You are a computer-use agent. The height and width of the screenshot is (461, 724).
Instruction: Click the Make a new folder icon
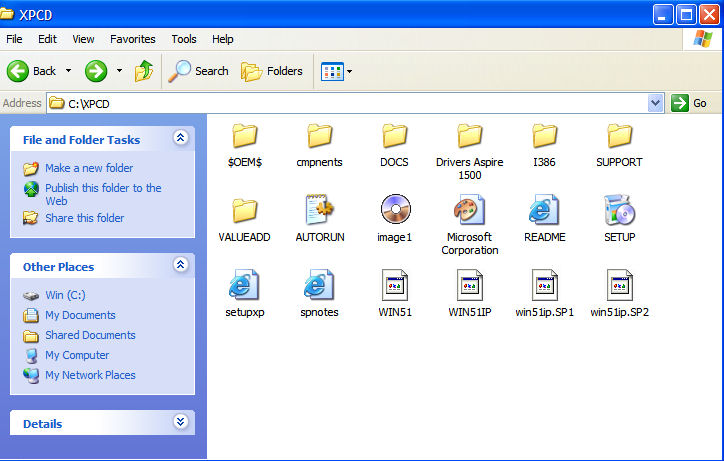(31, 169)
